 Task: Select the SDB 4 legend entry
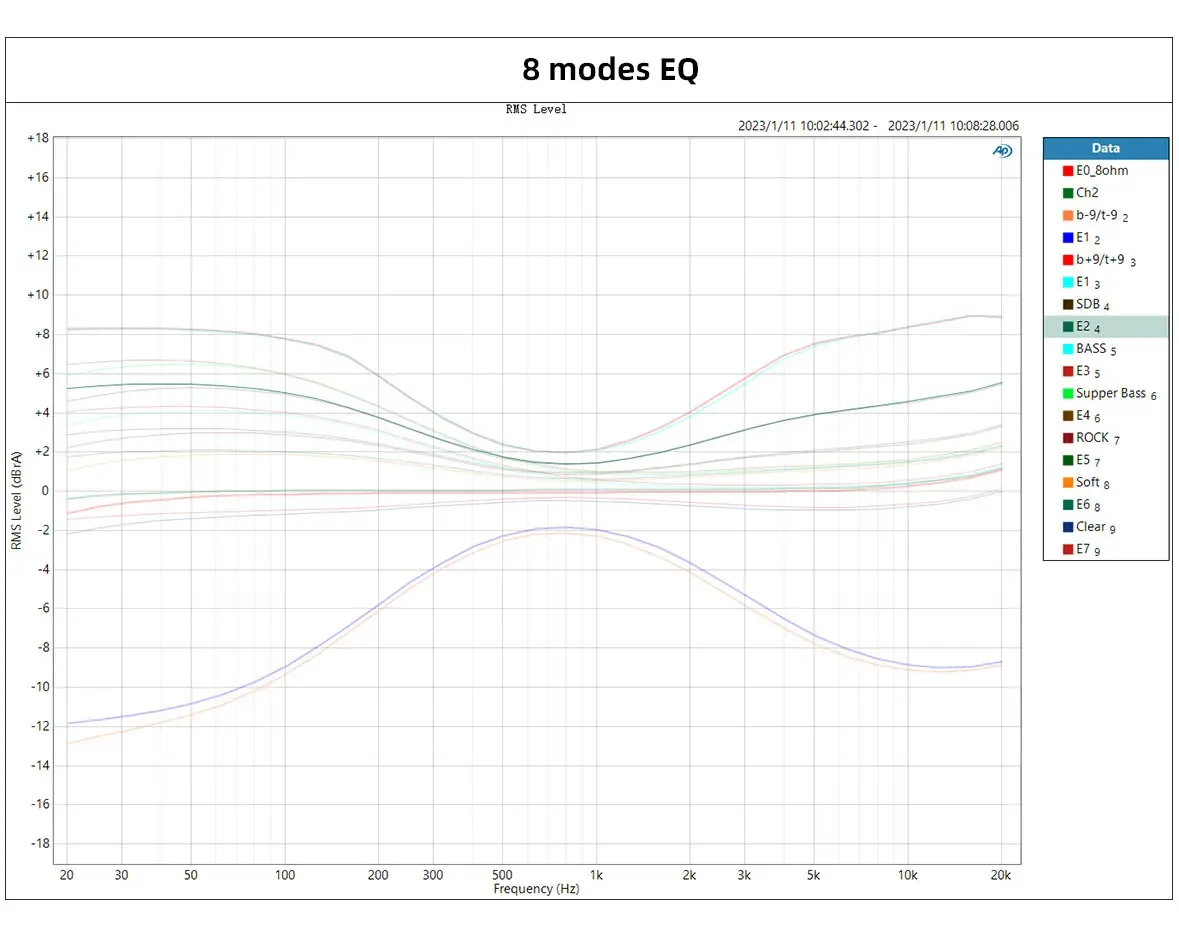click(1086, 304)
